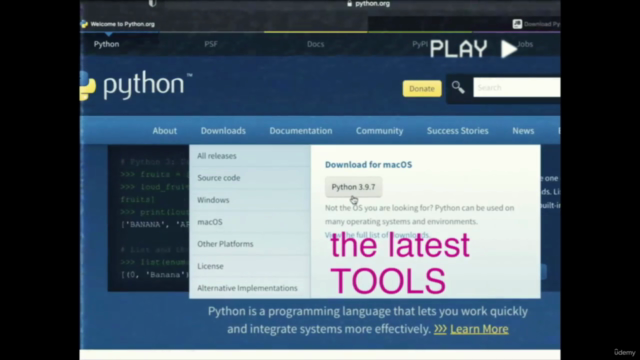
Task: Open the Success Stories menu
Action: [x=458, y=131]
